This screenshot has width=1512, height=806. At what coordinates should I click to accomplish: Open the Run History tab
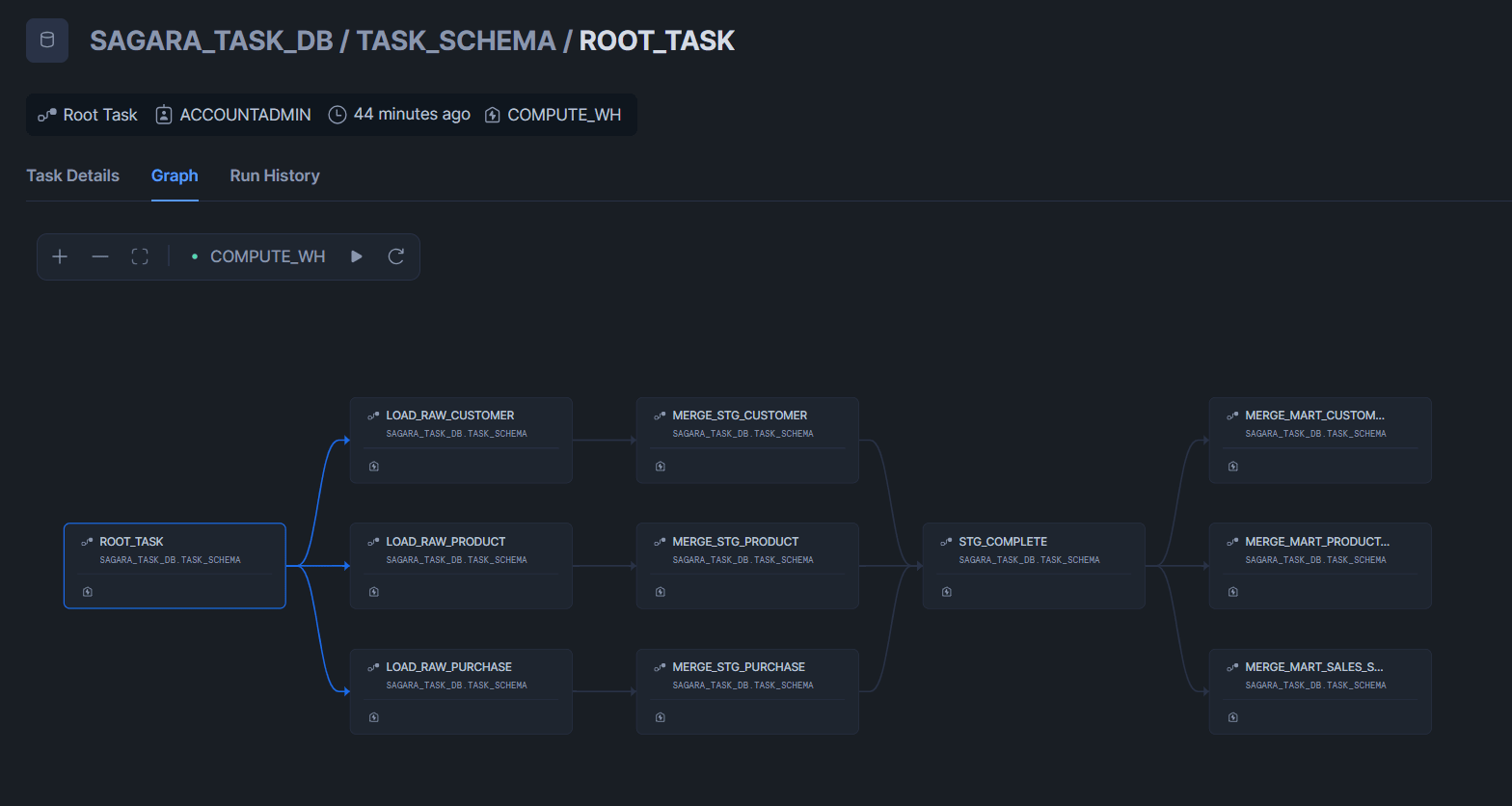click(x=275, y=175)
